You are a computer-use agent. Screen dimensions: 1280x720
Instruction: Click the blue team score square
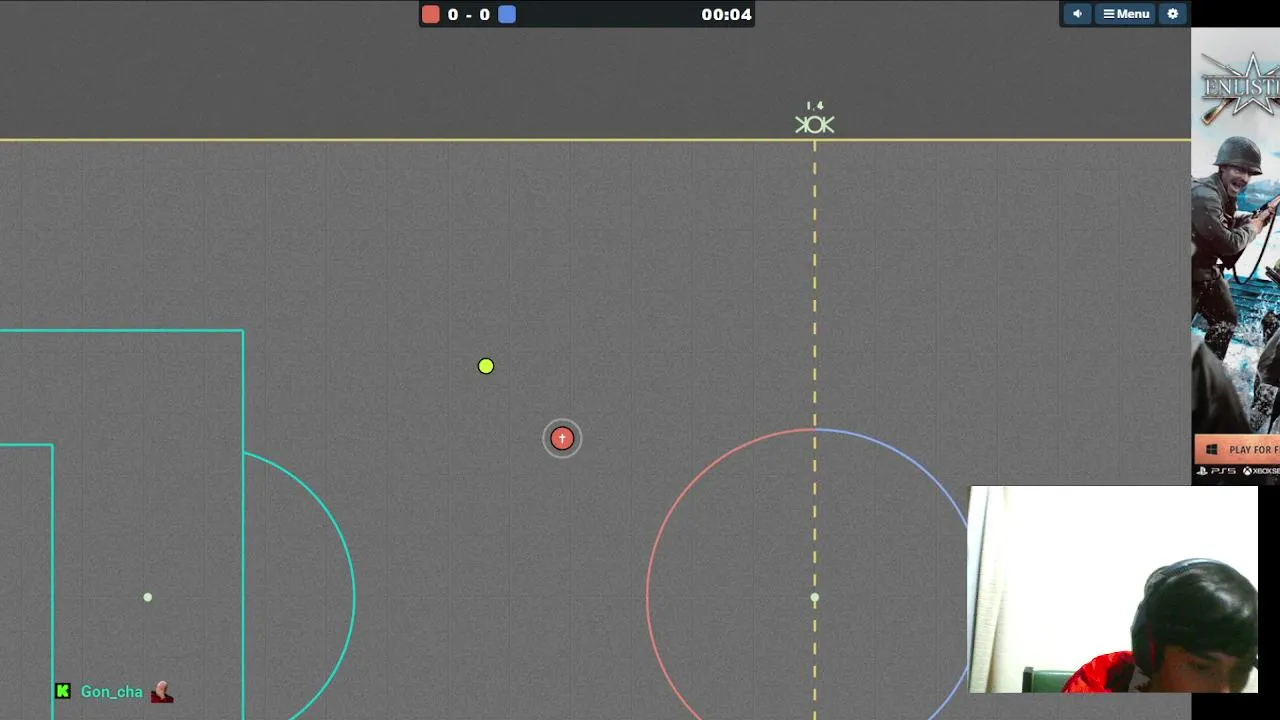coord(507,14)
